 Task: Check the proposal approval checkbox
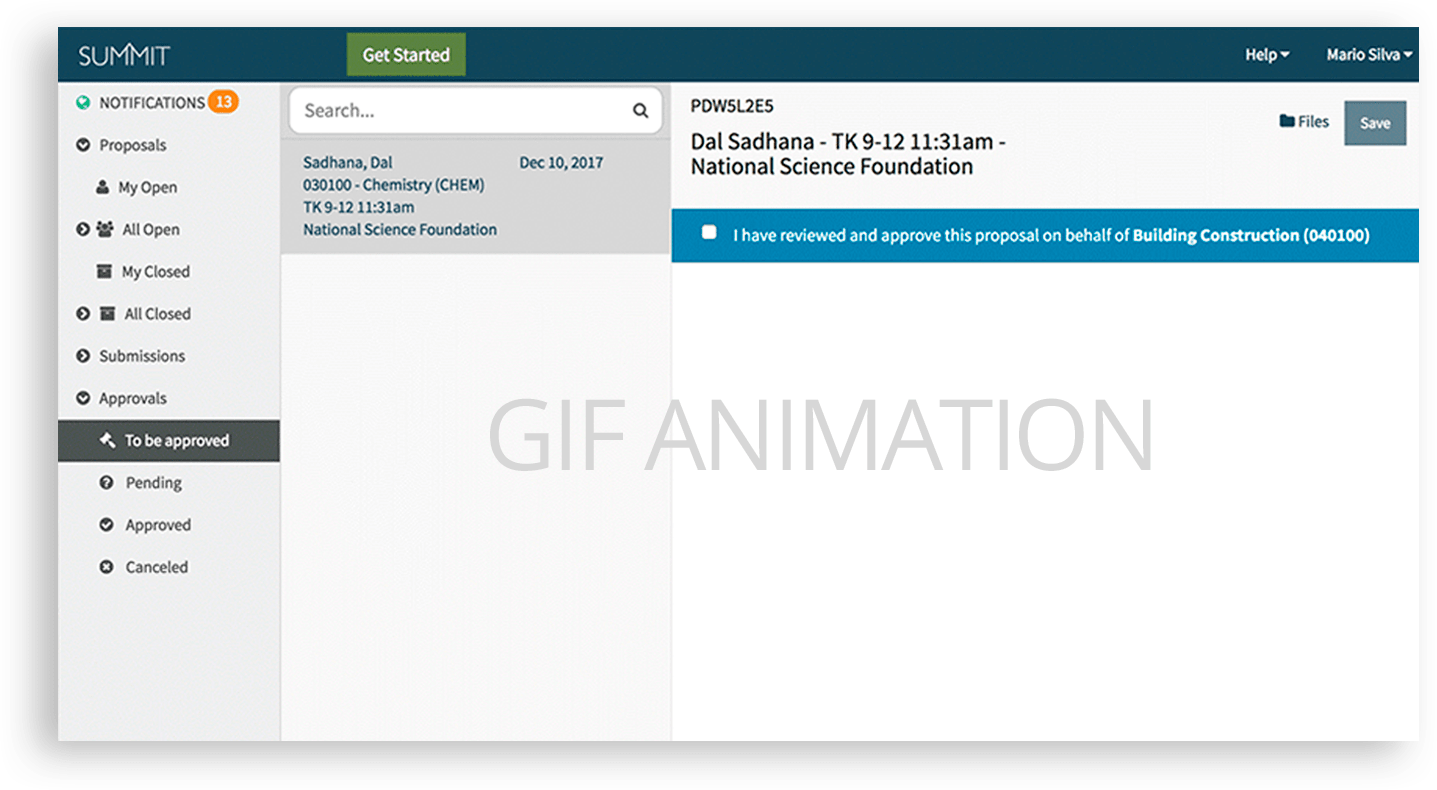tap(709, 233)
